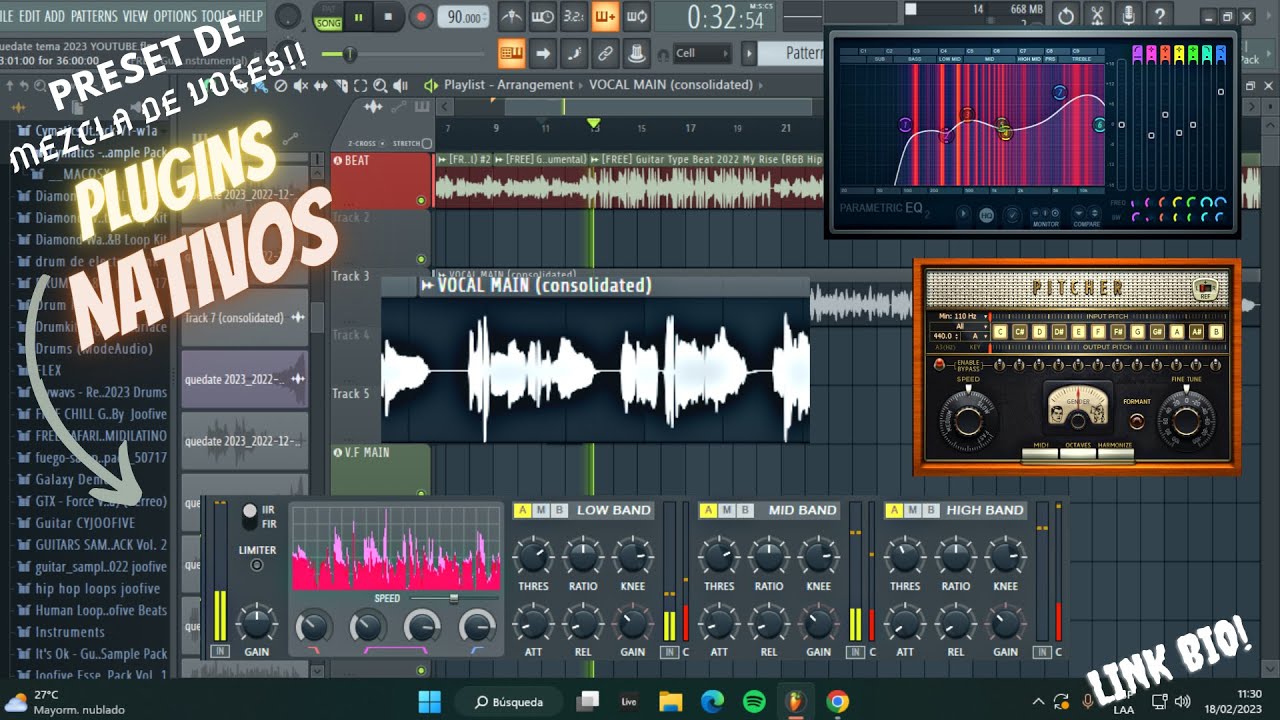Image resolution: width=1280 pixels, height=720 pixels.
Task: Pause playback with the transport play button
Action: pyautogui.click(x=358, y=17)
